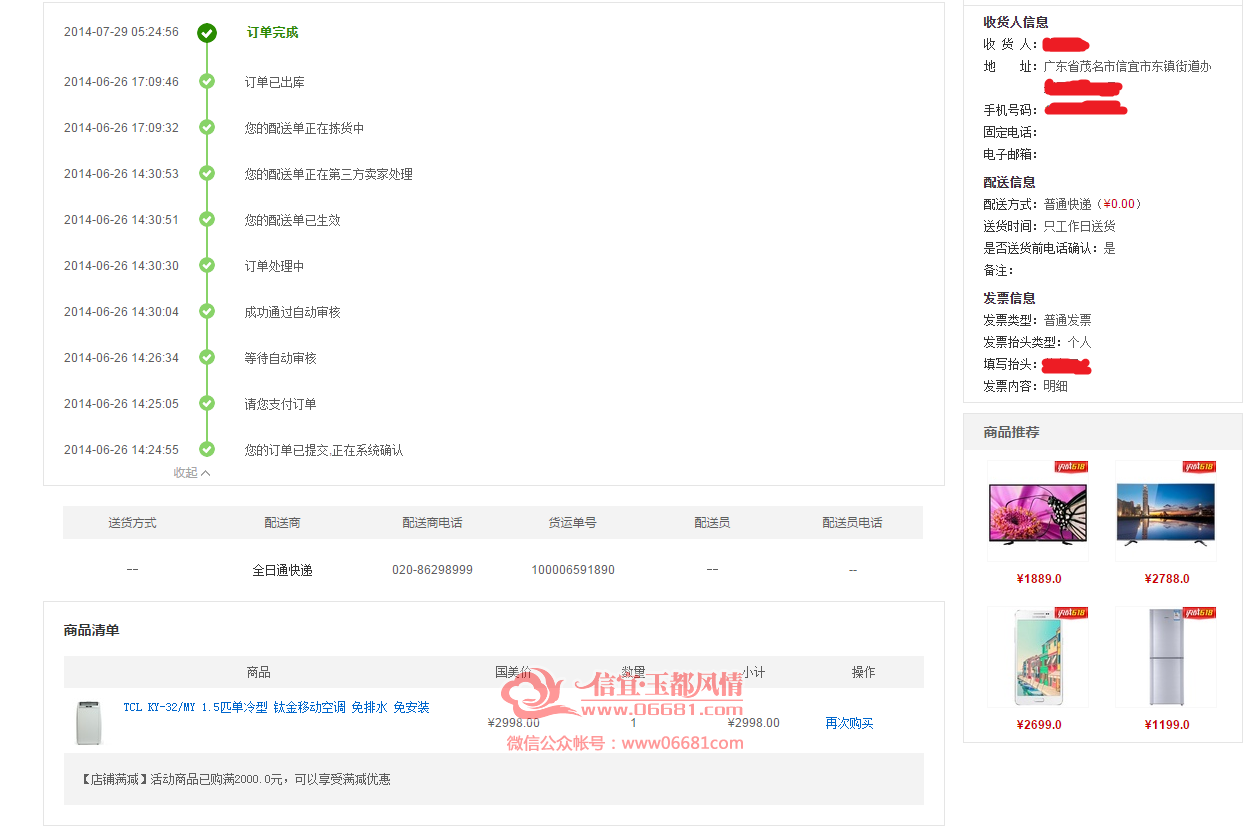View the recommended smartphone priced ¥2699.0

[1038, 657]
